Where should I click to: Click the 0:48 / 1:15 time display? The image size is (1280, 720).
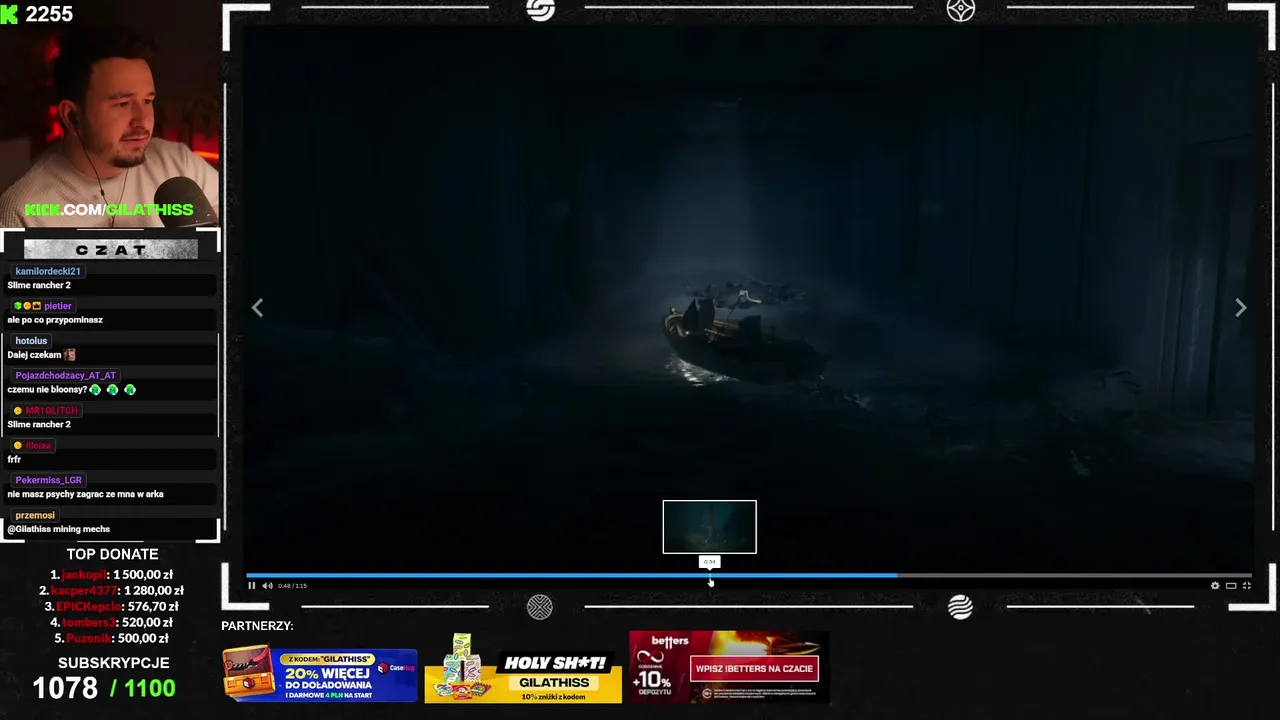(x=292, y=586)
